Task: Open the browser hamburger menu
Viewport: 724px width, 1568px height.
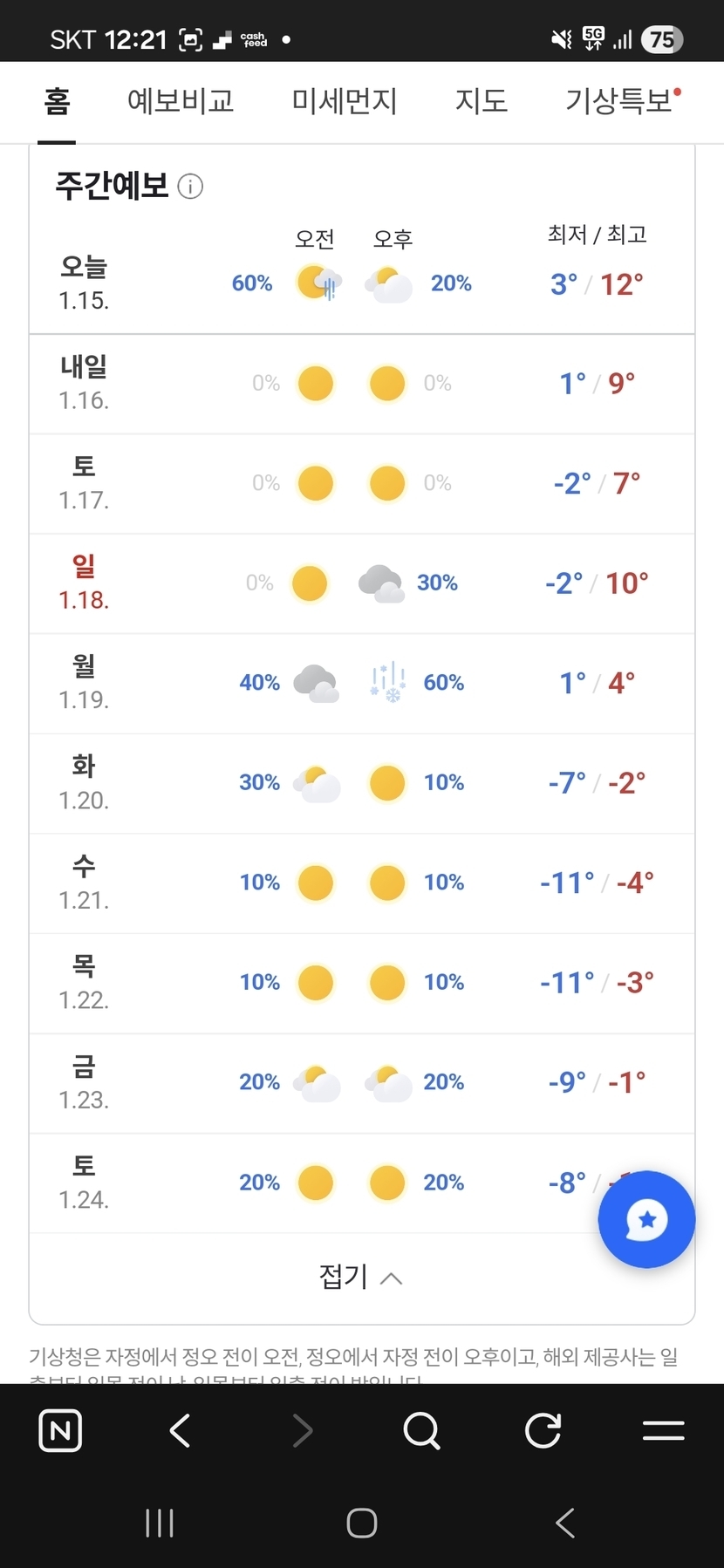Action: pos(663,1430)
